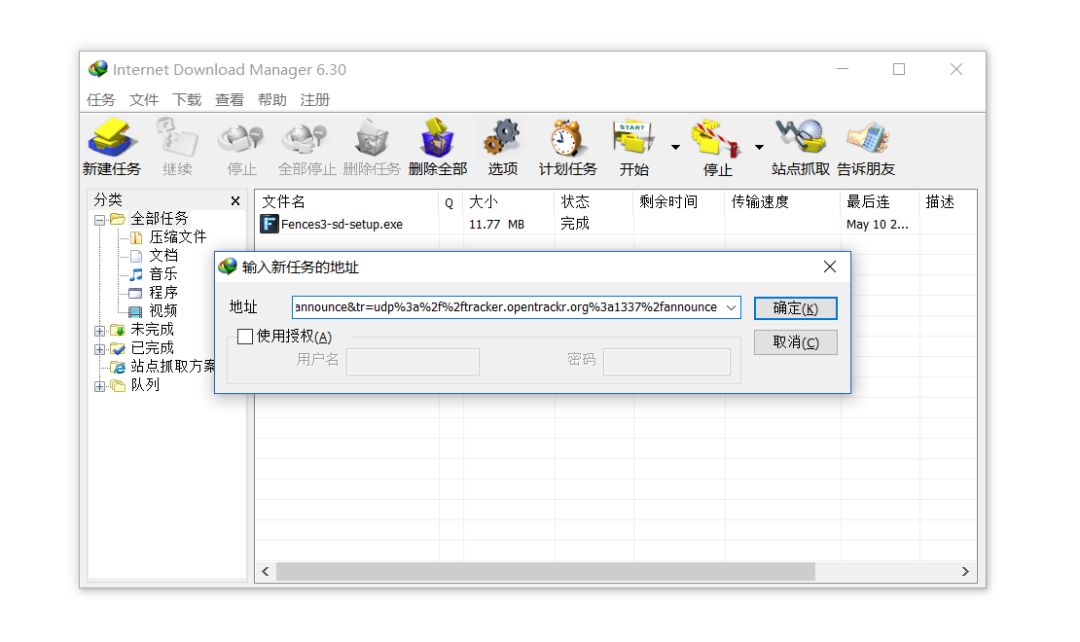Enable the 使用授权 checkbox
1080x642 pixels.
245,336
